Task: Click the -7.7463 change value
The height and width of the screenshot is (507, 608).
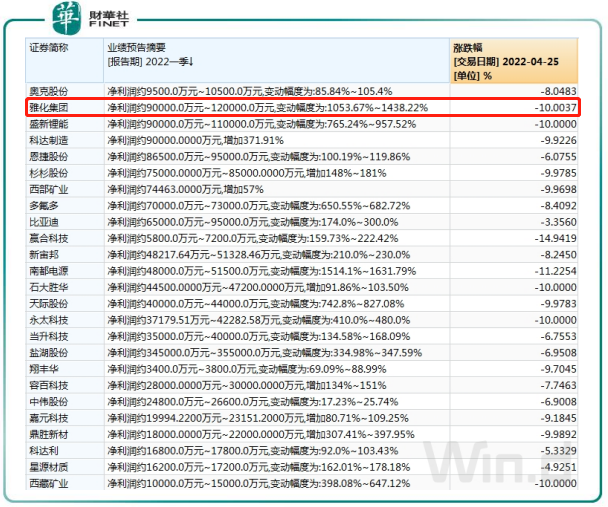Action: 558,386
